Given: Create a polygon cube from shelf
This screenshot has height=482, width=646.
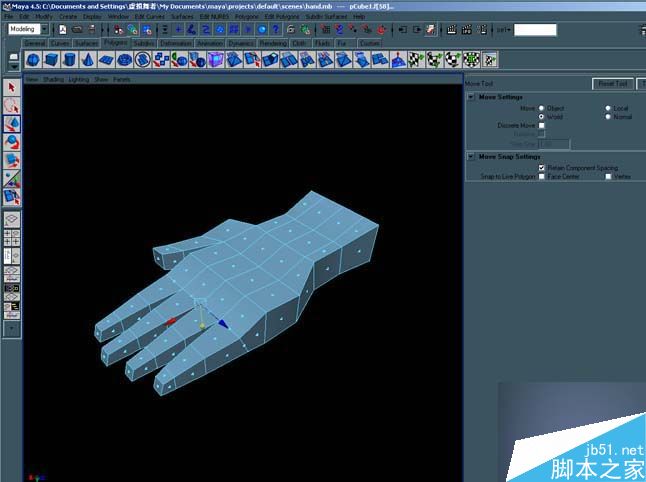Looking at the screenshot, I should pos(51,60).
